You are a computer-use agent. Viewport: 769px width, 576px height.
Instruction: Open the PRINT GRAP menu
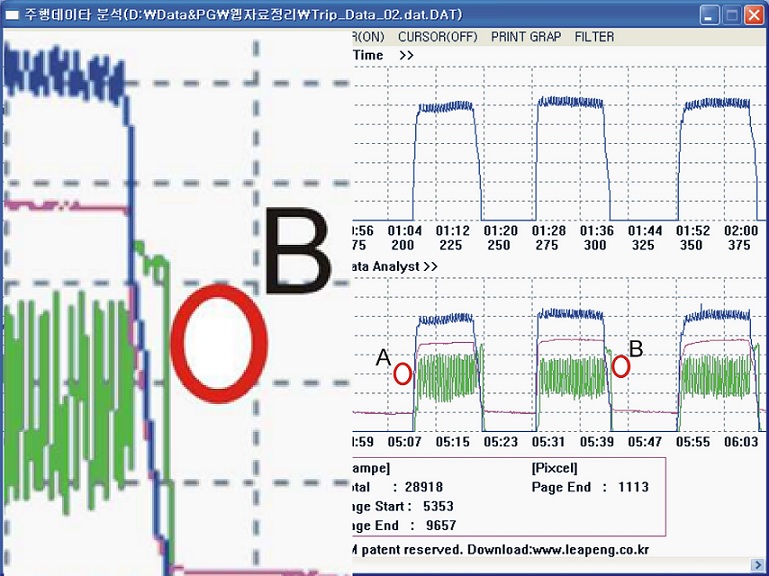(x=525, y=37)
